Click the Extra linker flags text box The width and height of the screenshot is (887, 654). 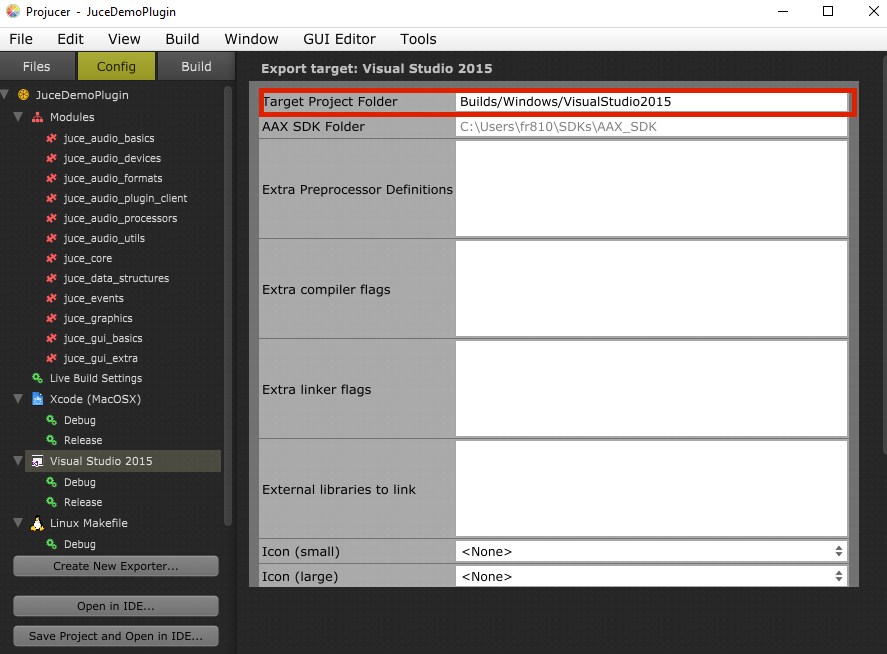click(x=651, y=389)
